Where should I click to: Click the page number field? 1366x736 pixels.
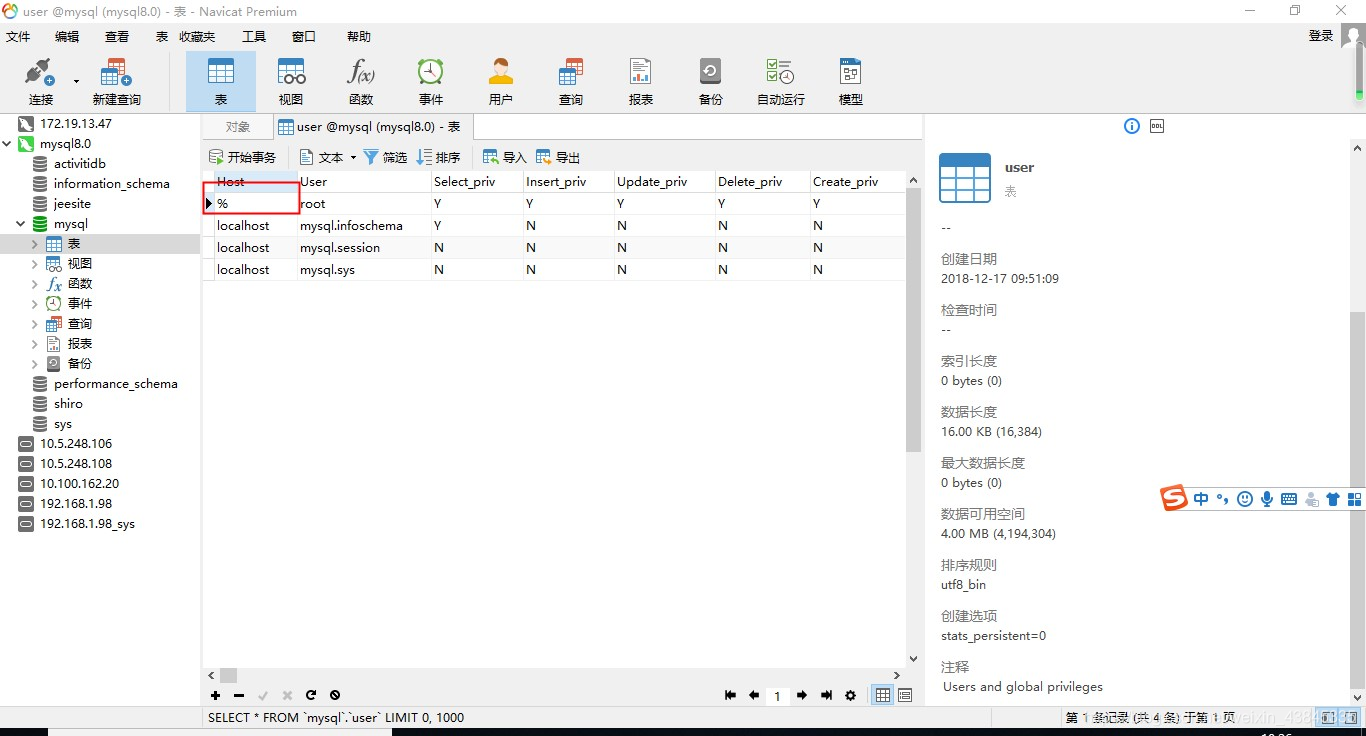point(777,696)
